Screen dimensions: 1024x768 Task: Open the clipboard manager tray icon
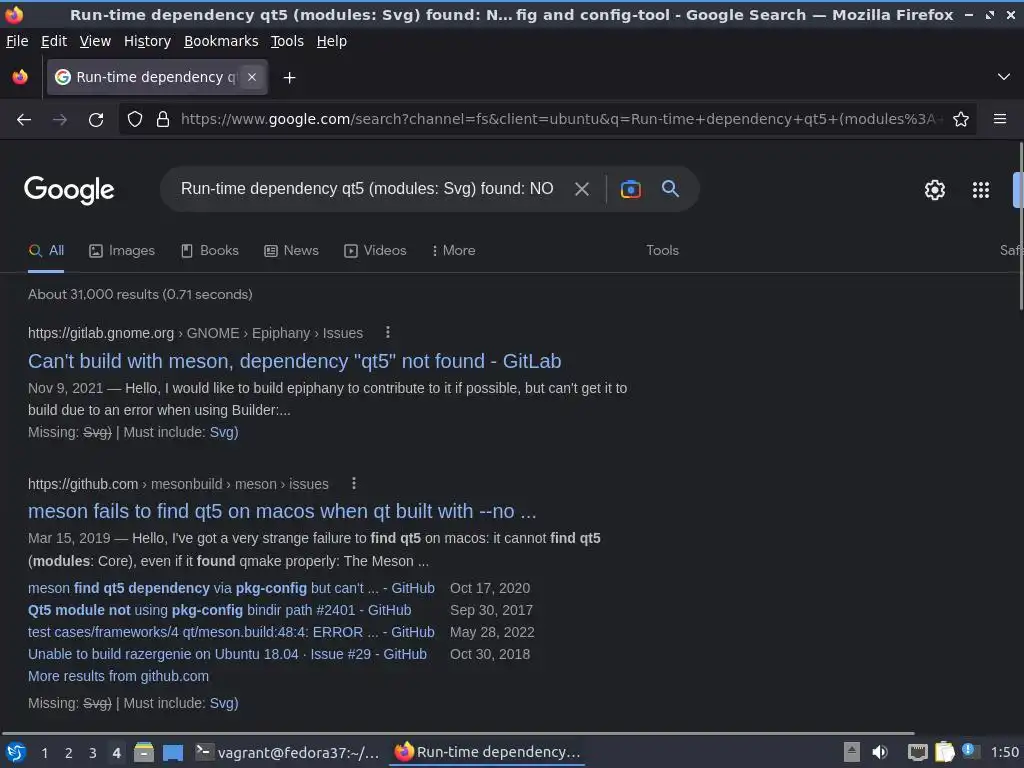[944, 752]
